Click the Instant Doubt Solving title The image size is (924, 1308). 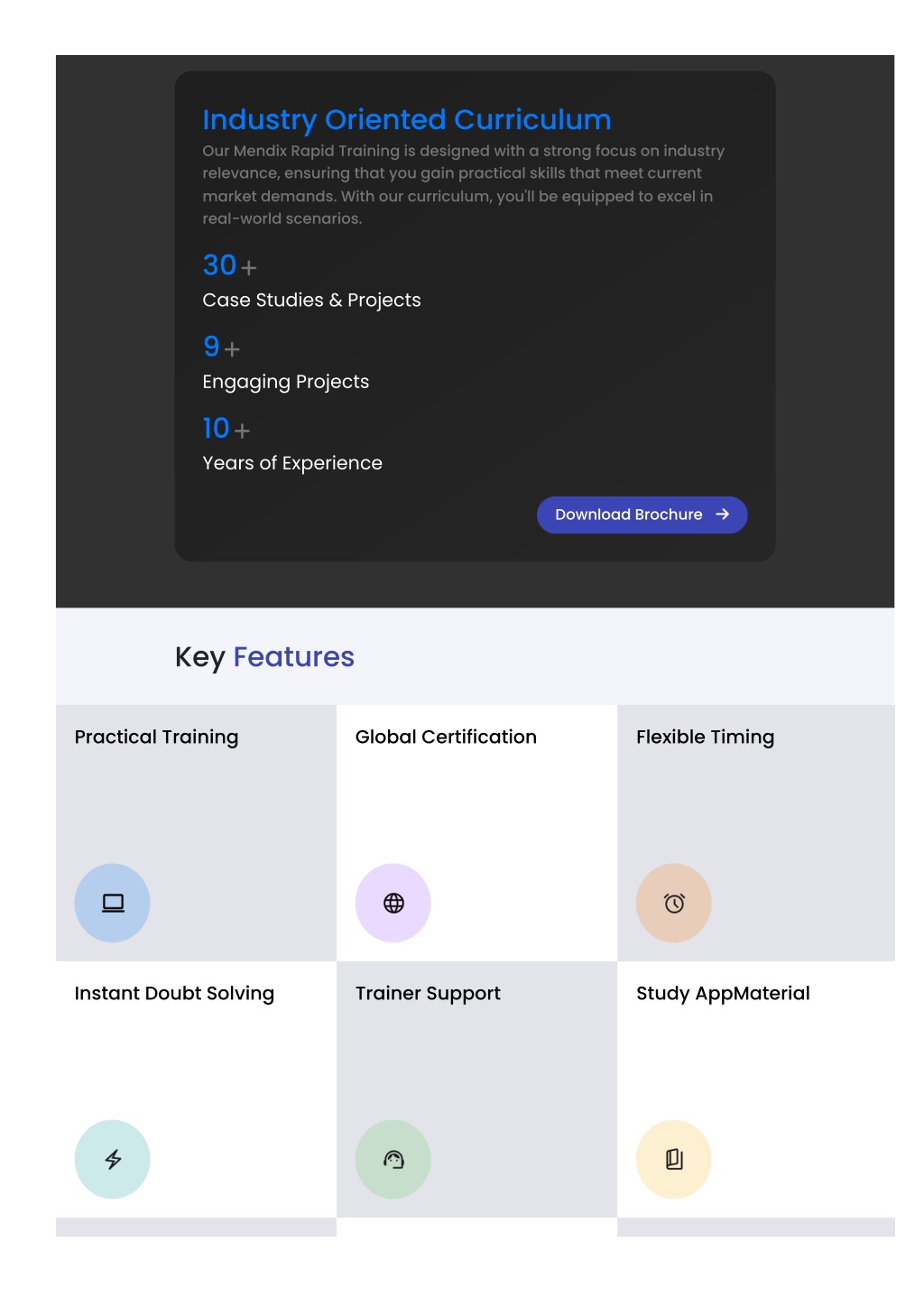coord(174,994)
